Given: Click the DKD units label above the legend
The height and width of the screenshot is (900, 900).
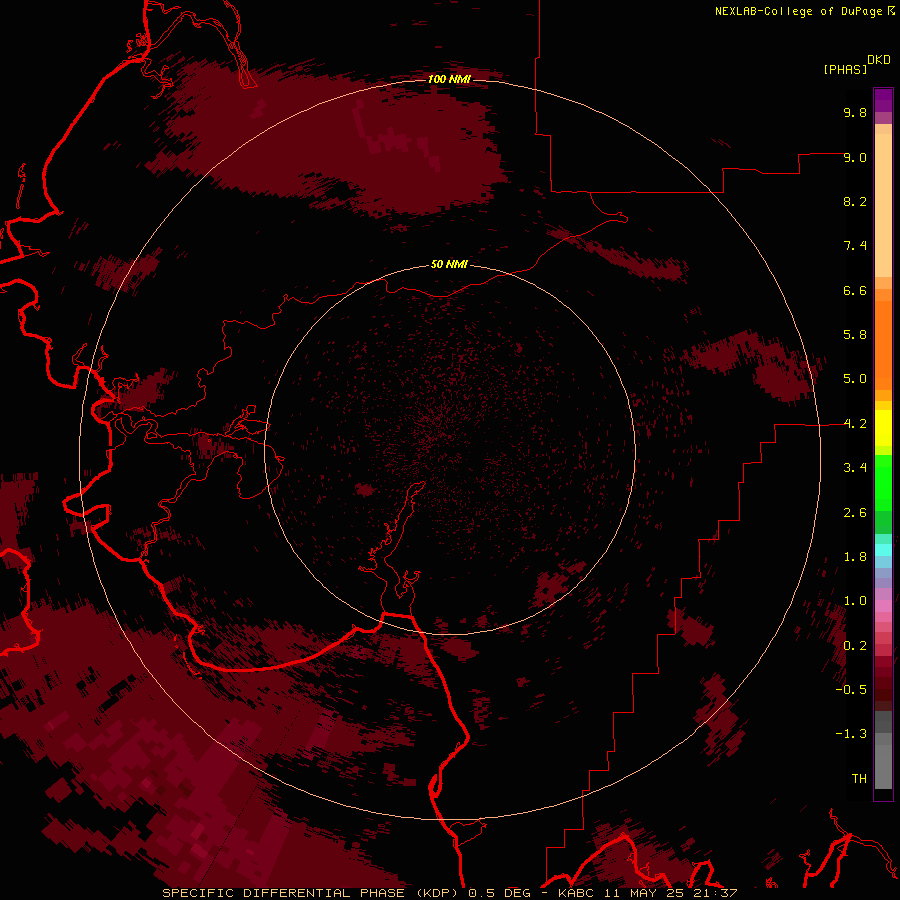Looking at the screenshot, I should coord(879,60).
